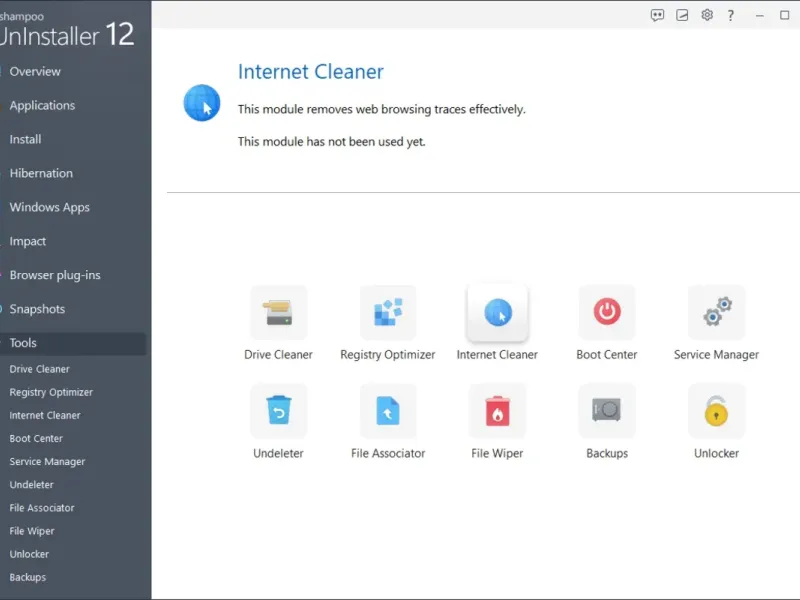The height and width of the screenshot is (600, 800).
Task: Open Impact section in sidebar
Action: 28,241
